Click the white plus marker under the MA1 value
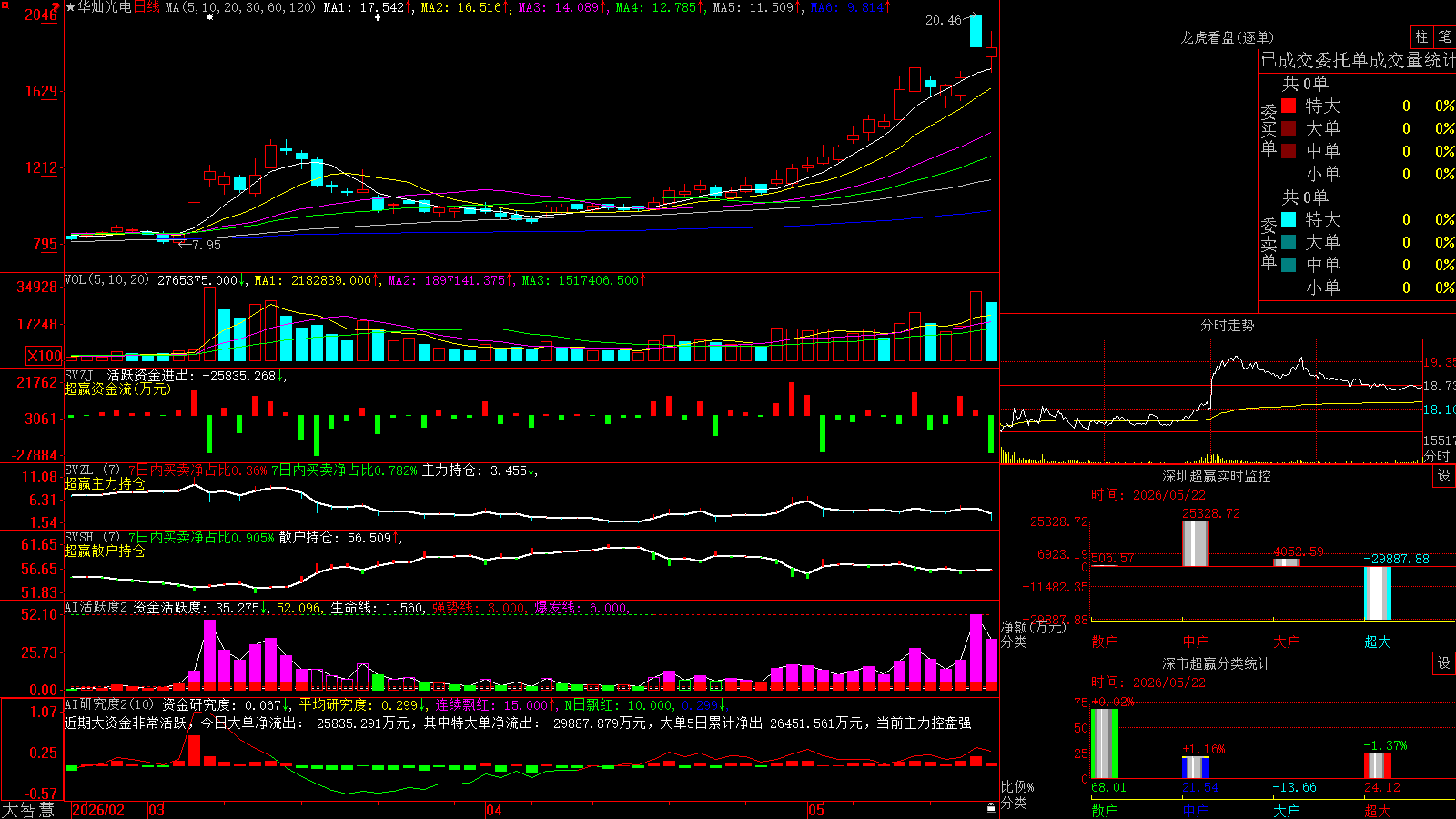The image size is (1456, 819). [378, 17]
